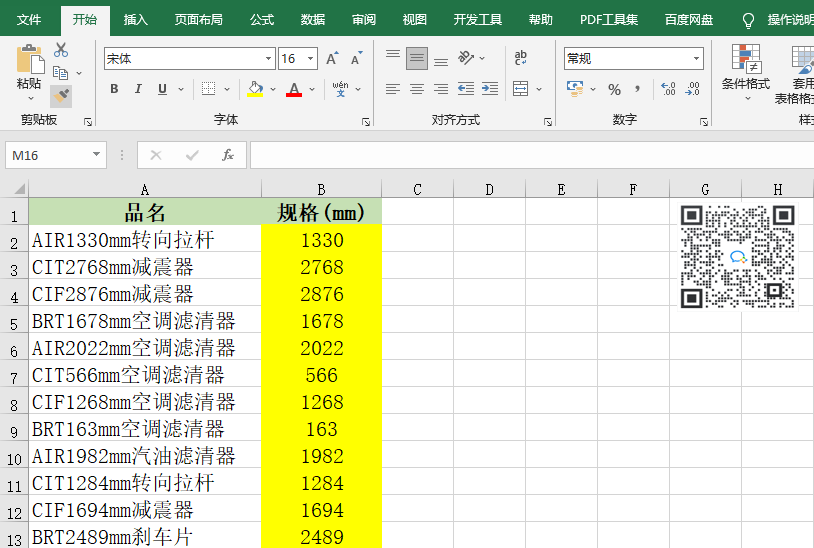Expand the font color dropdown arrow
Image resolution: width=814 pixels, height=548 pixels.
(312, 89)
